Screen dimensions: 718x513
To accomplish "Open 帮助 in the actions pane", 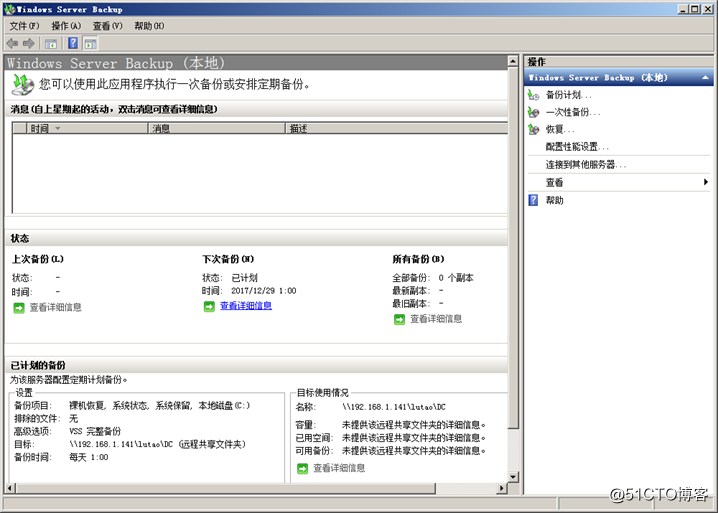I will coord(555,200).
